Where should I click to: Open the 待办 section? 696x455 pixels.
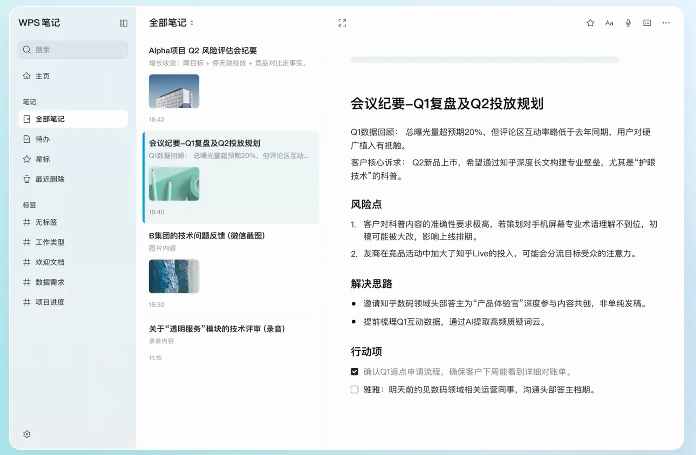tap(73, 139)
